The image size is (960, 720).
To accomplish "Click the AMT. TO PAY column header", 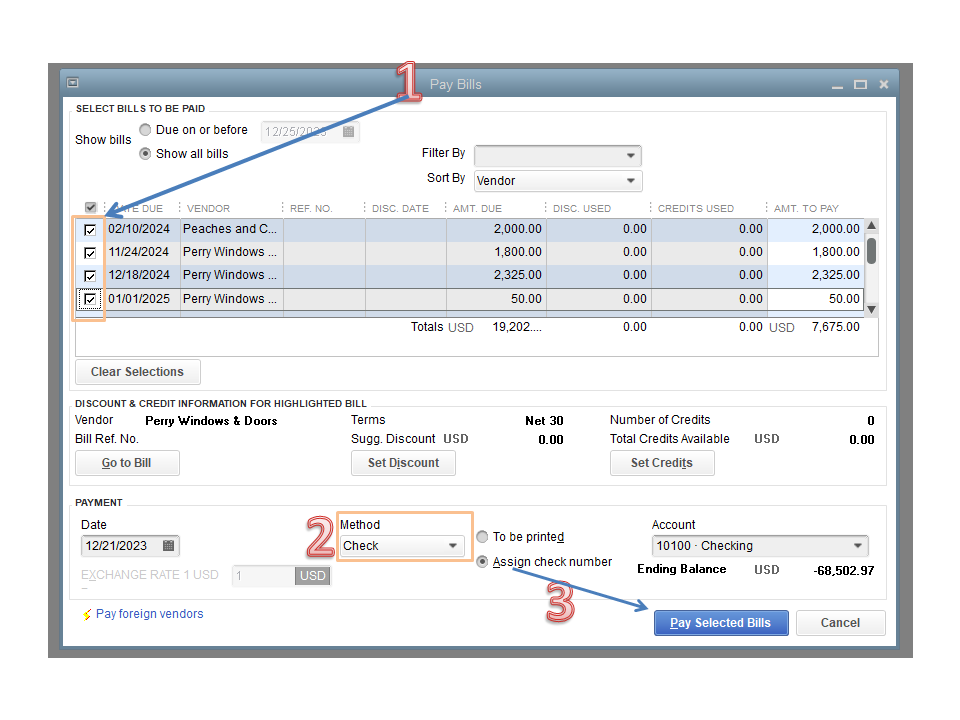I will point(806,208).
